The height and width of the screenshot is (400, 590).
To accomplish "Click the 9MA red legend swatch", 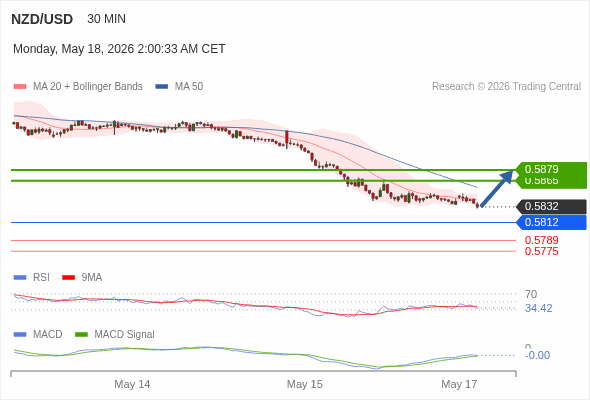I will pyautogui.click(x=68, y=278).
